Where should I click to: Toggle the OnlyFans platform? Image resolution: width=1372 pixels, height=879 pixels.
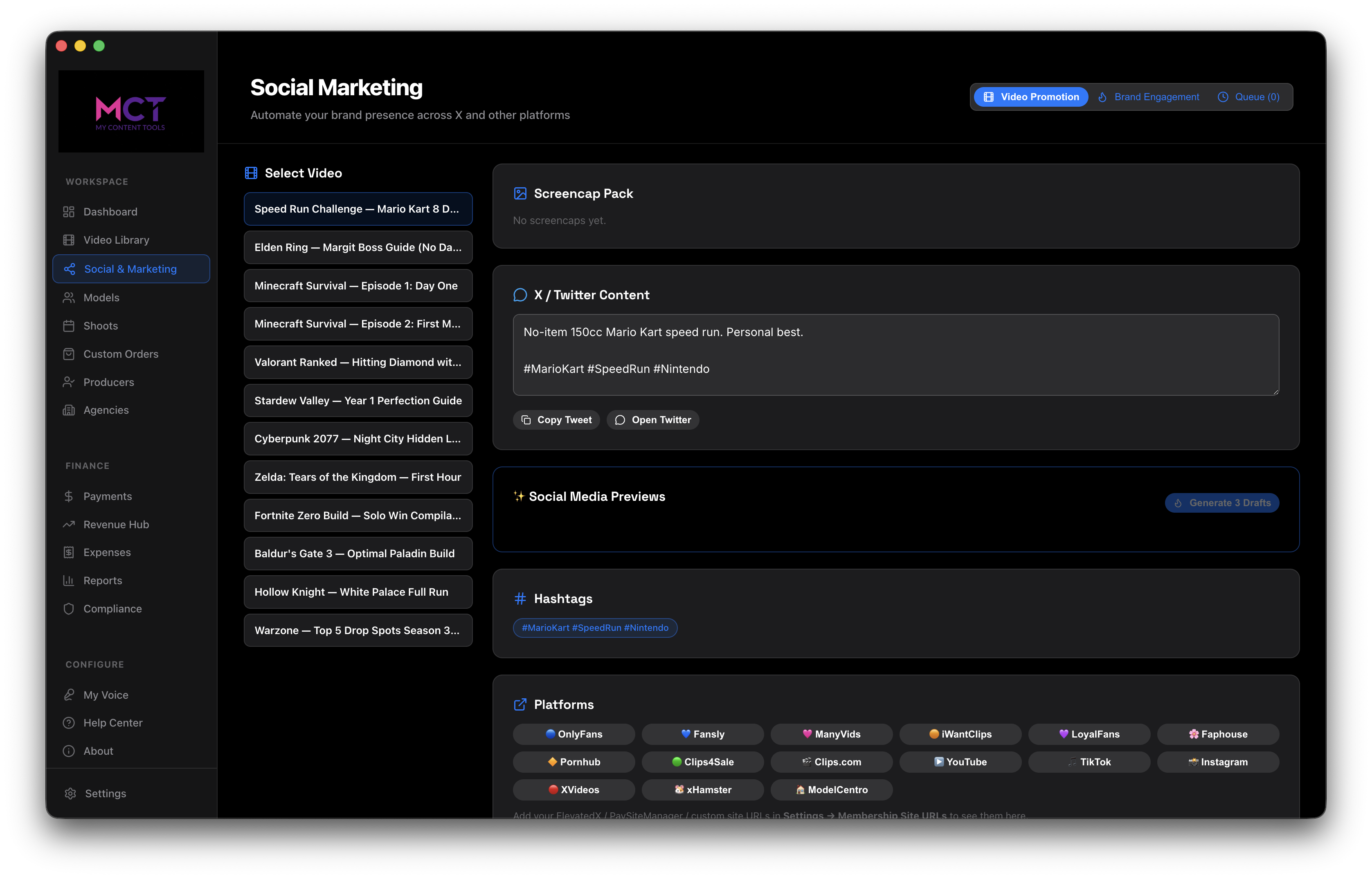tap(574, 734)
